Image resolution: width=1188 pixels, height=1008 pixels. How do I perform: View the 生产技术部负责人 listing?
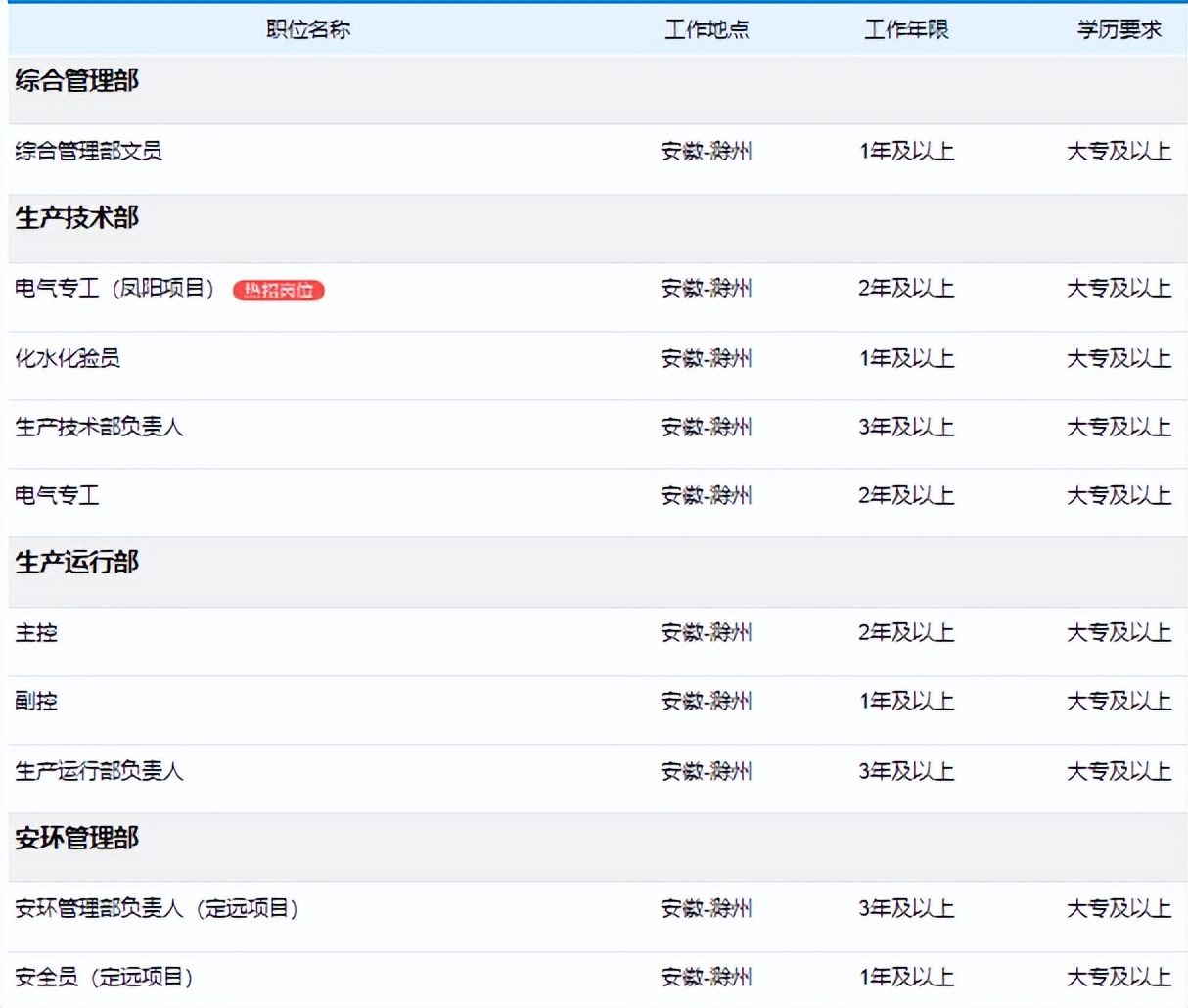coord(101,427)
